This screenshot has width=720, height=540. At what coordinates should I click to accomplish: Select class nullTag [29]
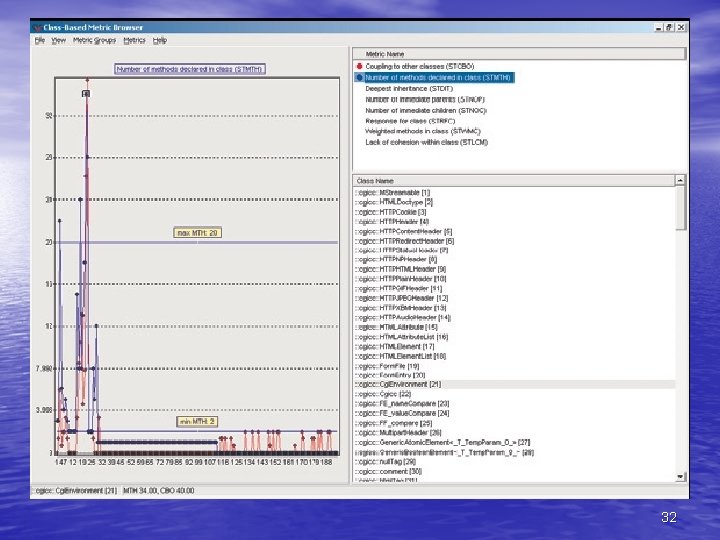pyautogui.click(x=386, y=461)
